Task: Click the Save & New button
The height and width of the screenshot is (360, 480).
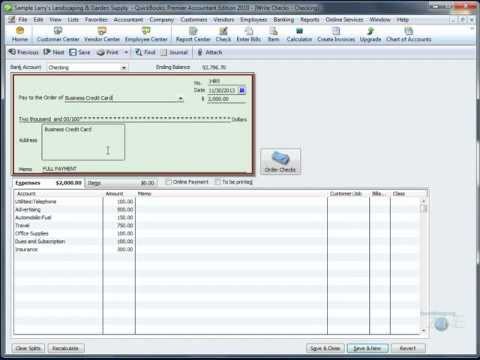Action: coord(367,348)
